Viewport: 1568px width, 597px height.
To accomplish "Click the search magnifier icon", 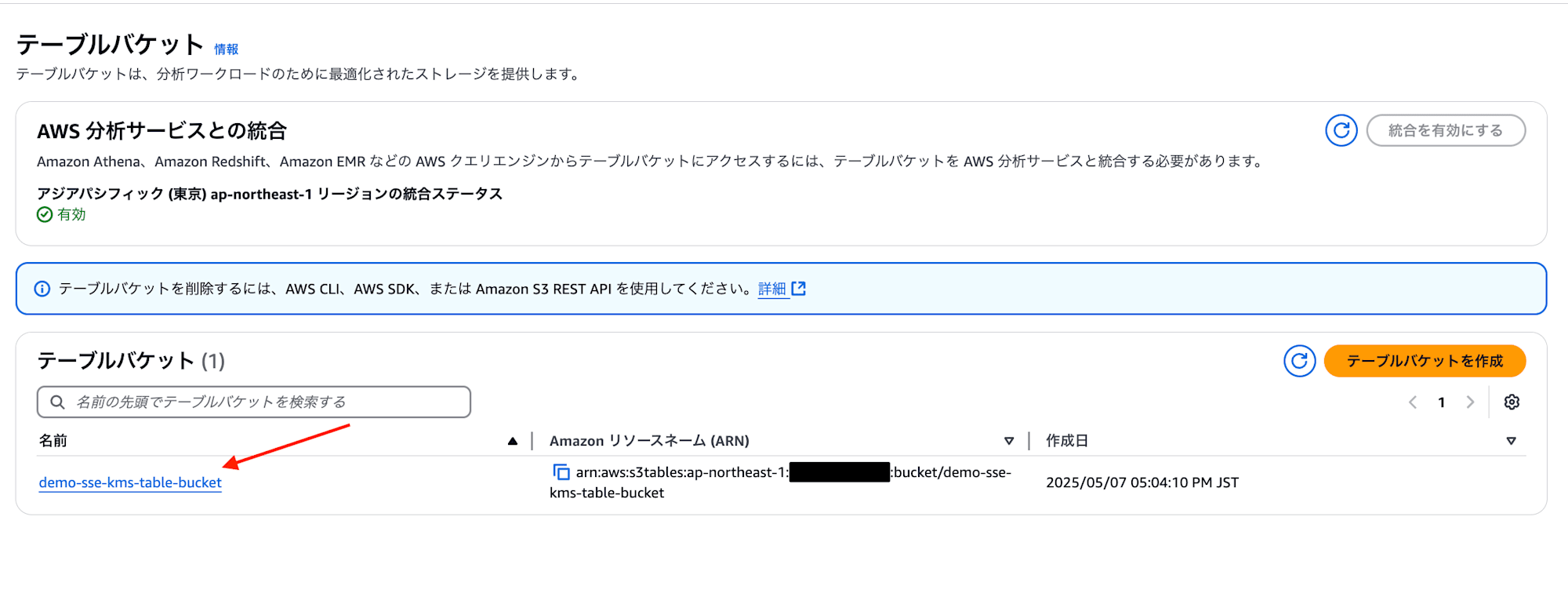I will tap(57, 402).
